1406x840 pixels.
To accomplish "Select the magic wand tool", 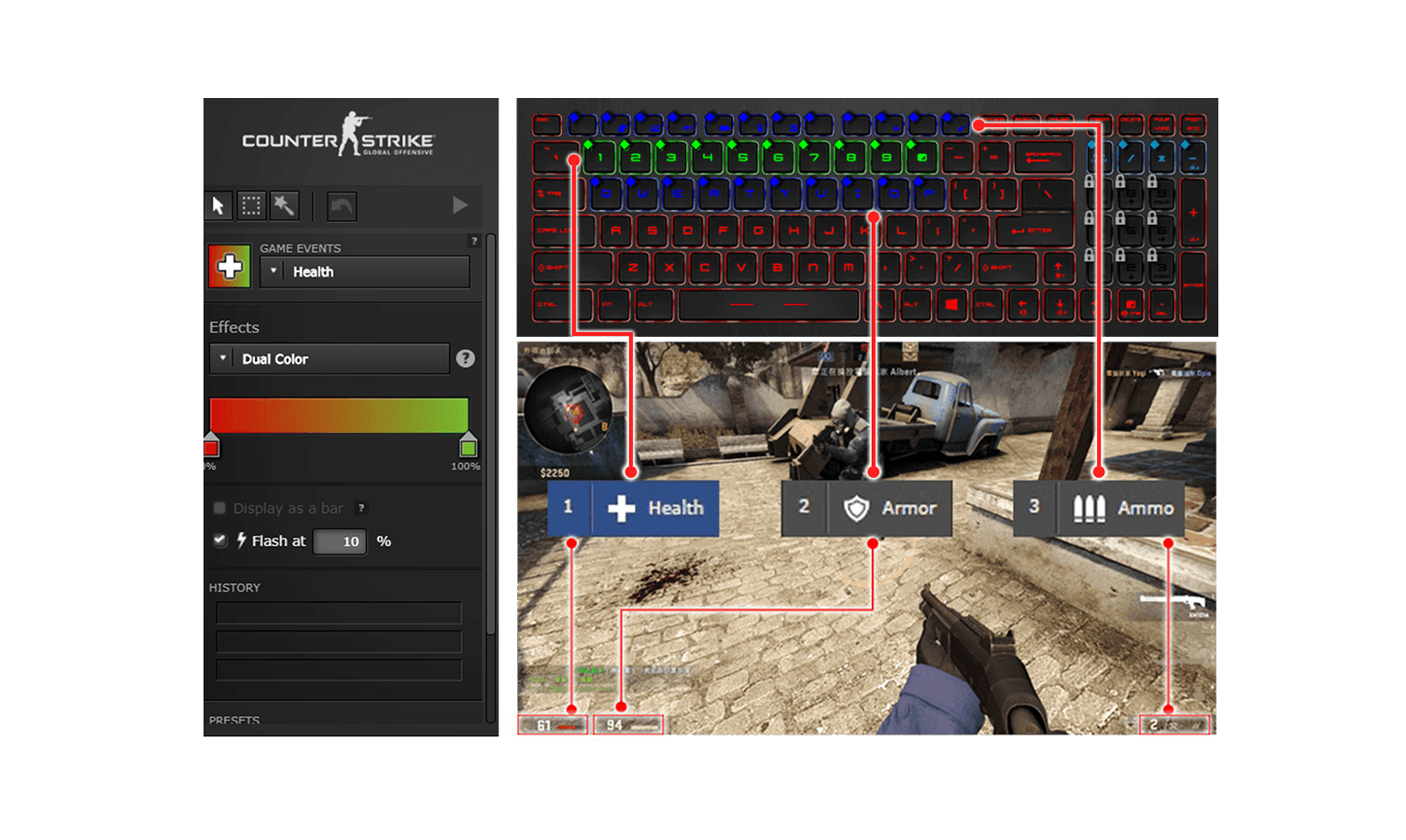I will tap(285, 205).
